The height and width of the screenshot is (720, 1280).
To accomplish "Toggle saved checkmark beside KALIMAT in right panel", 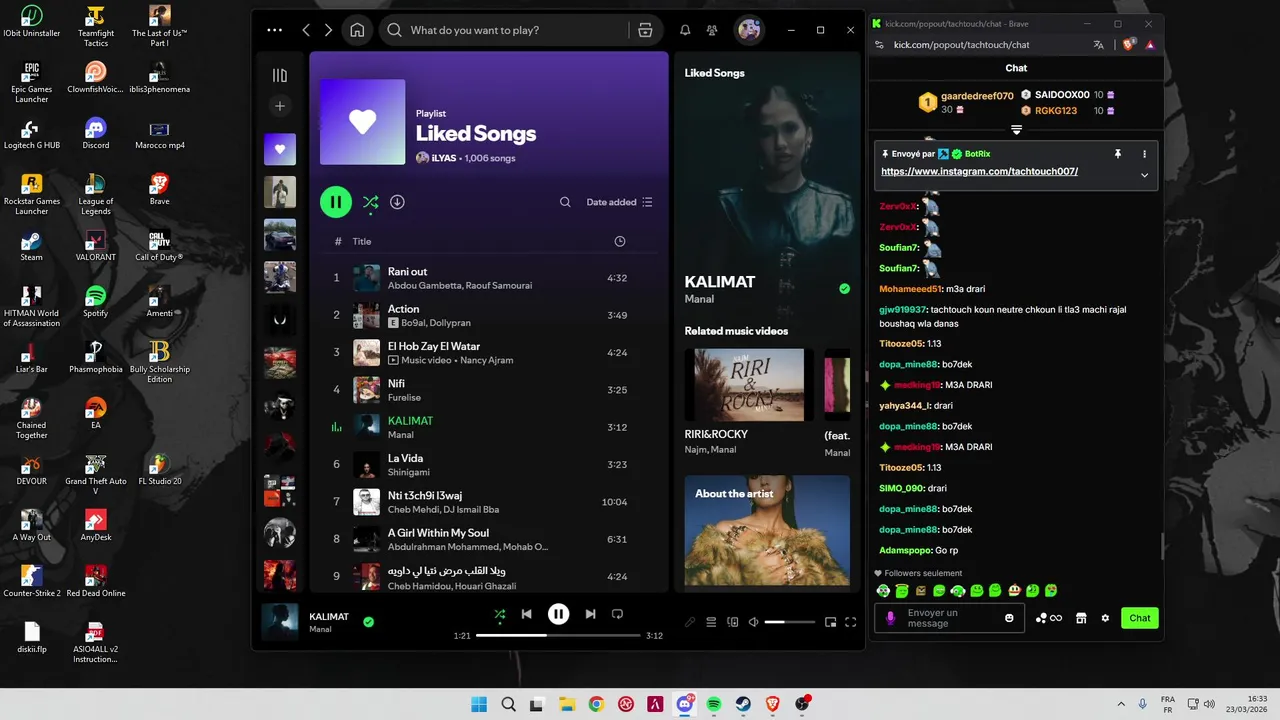I will [x=844, y=289].
